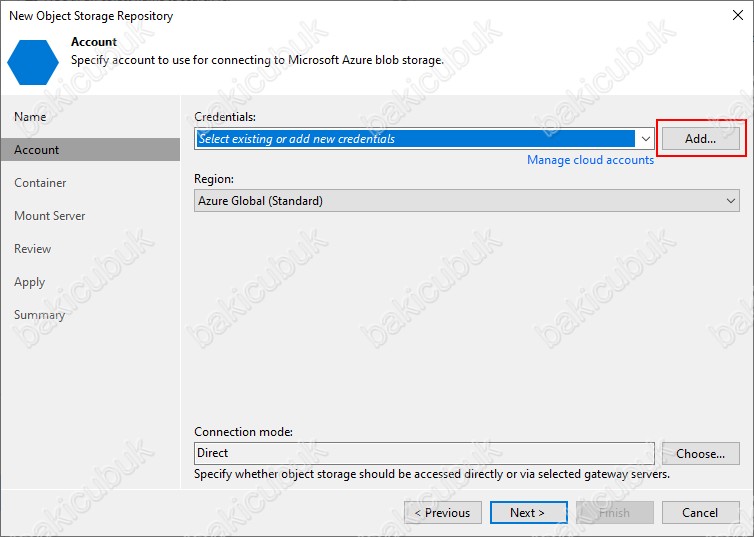Go to the Next > step

pyautogui.click(x=528, y=512)
